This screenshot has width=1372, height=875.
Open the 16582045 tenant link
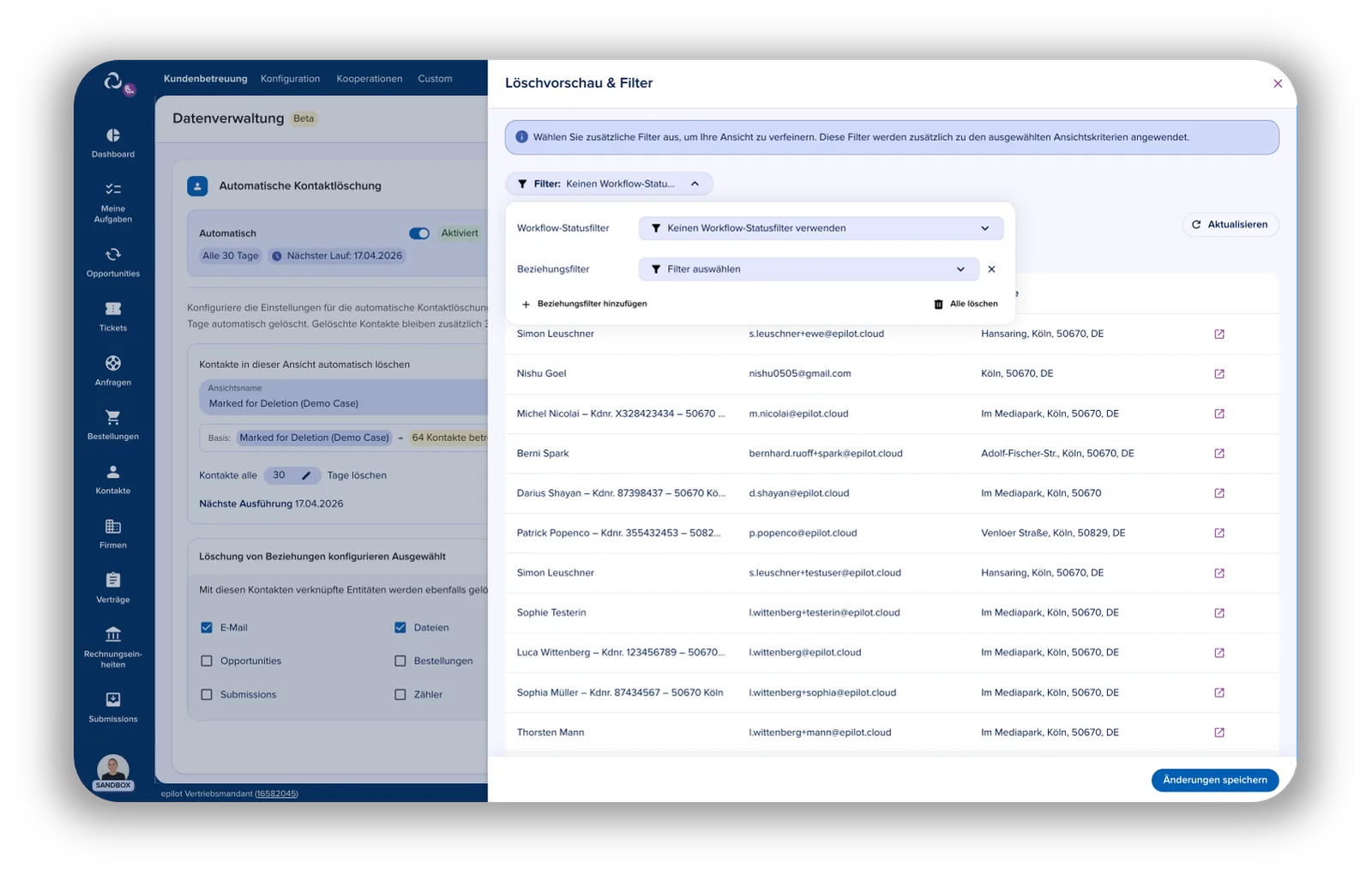coord(276,794)
